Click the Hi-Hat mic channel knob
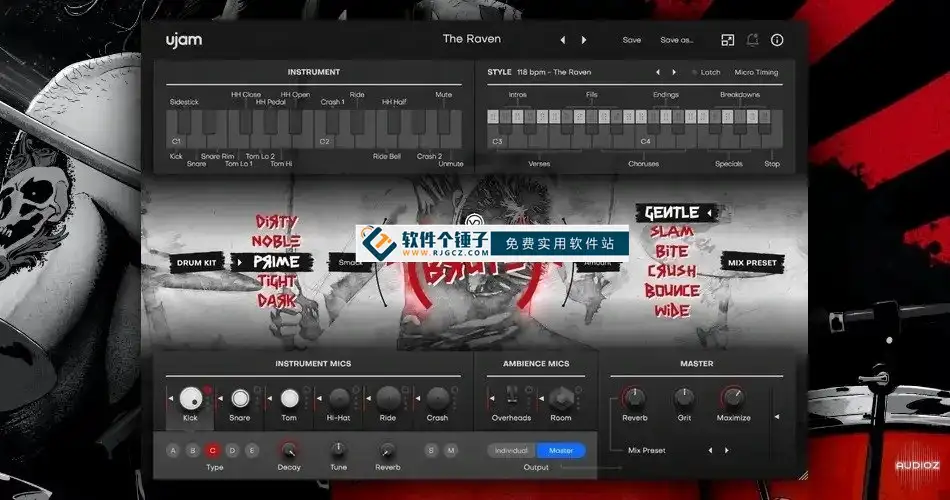The height and width of the screenshot is (500, 950). click(x=339, y=398)
